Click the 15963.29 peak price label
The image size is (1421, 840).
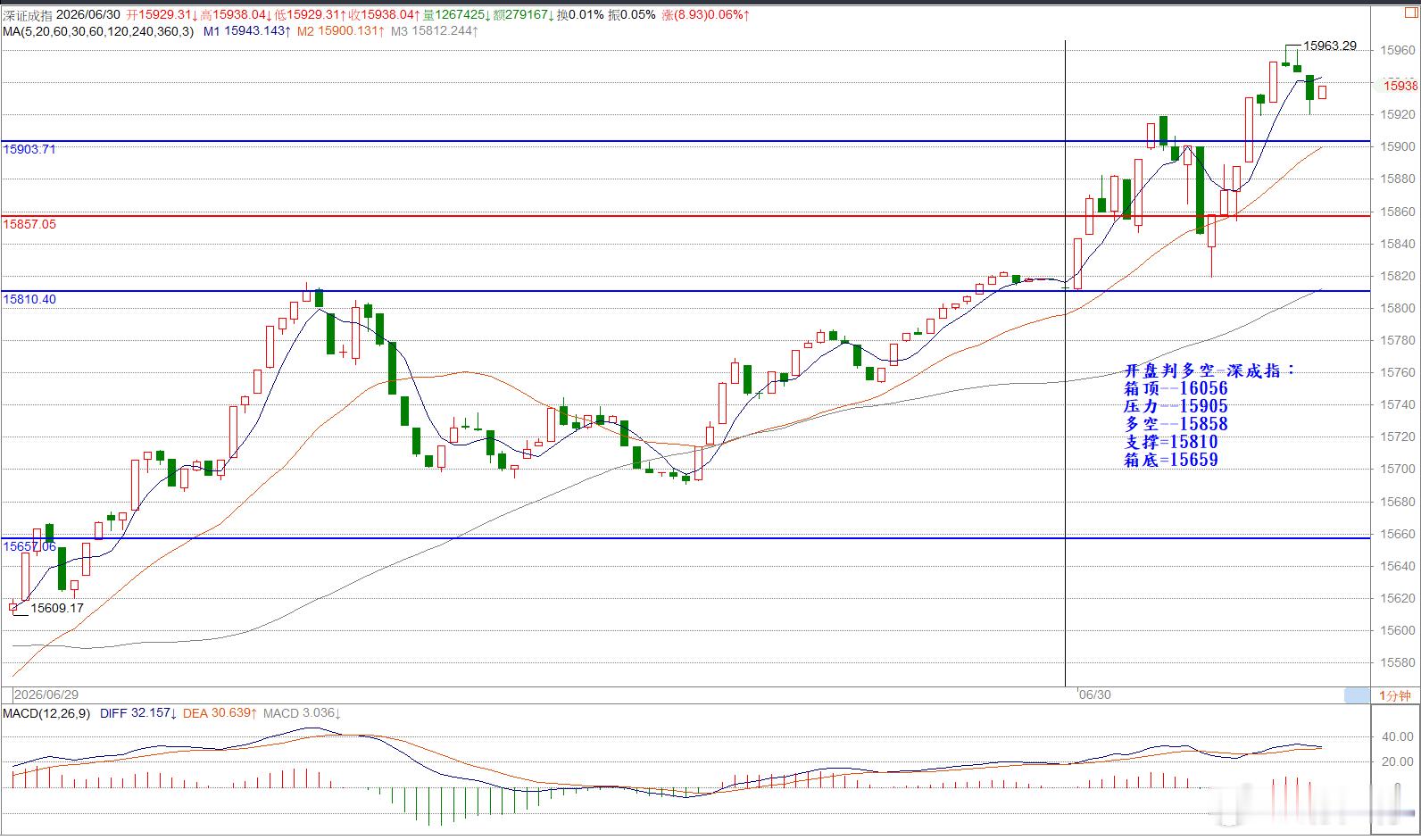(1330, 46)
